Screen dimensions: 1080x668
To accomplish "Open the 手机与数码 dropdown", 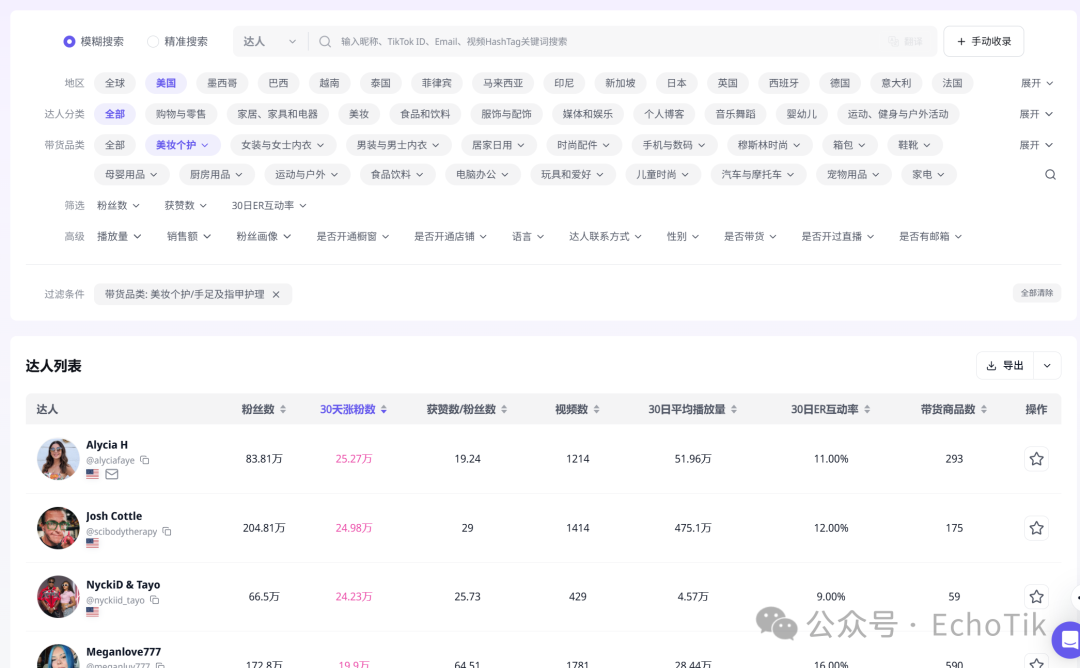I will click(674, 145).
